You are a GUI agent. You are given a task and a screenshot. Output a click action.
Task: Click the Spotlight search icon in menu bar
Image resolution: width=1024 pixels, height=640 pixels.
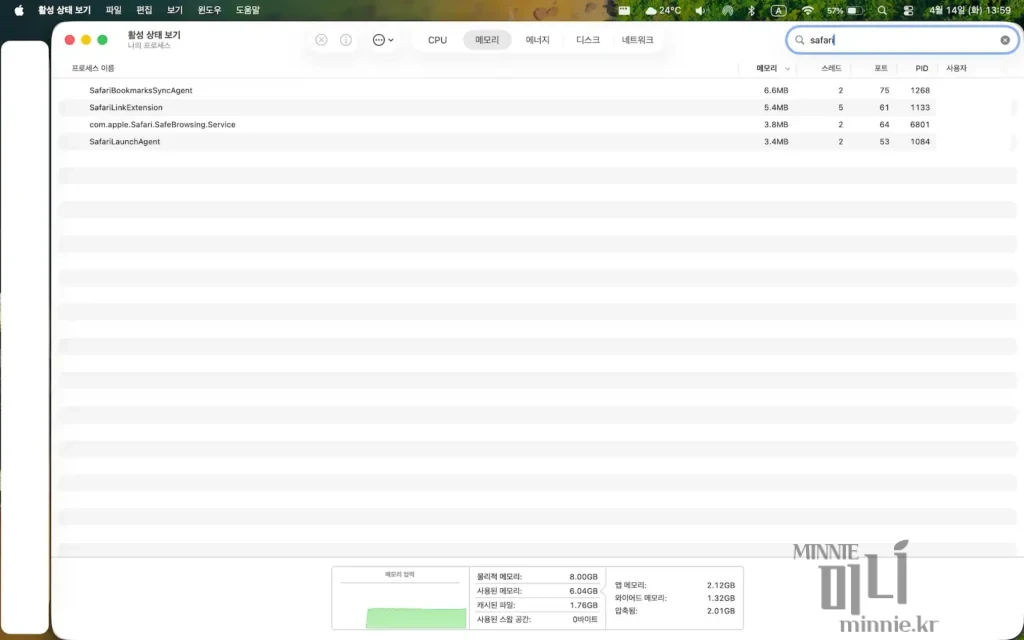coord(881,10)
